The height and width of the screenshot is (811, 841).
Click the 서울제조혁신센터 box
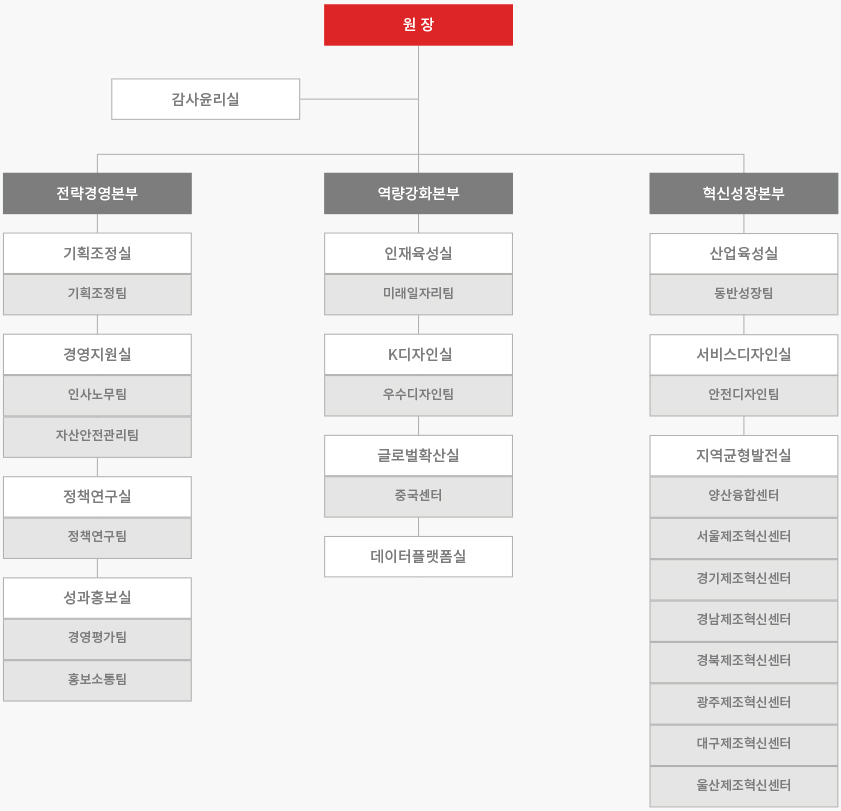click(x=743, y=538)
